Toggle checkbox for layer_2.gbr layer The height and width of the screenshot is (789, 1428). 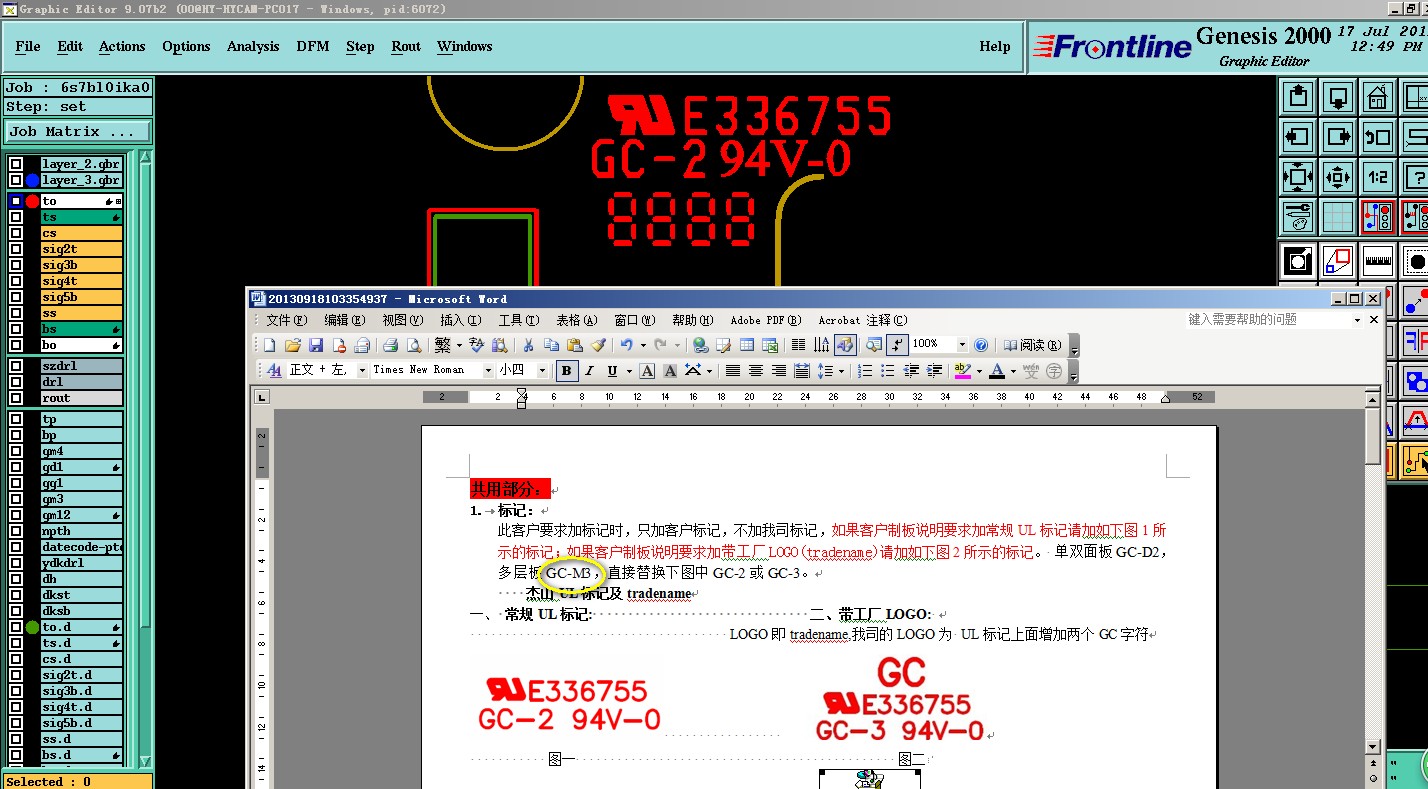point(16,164)
